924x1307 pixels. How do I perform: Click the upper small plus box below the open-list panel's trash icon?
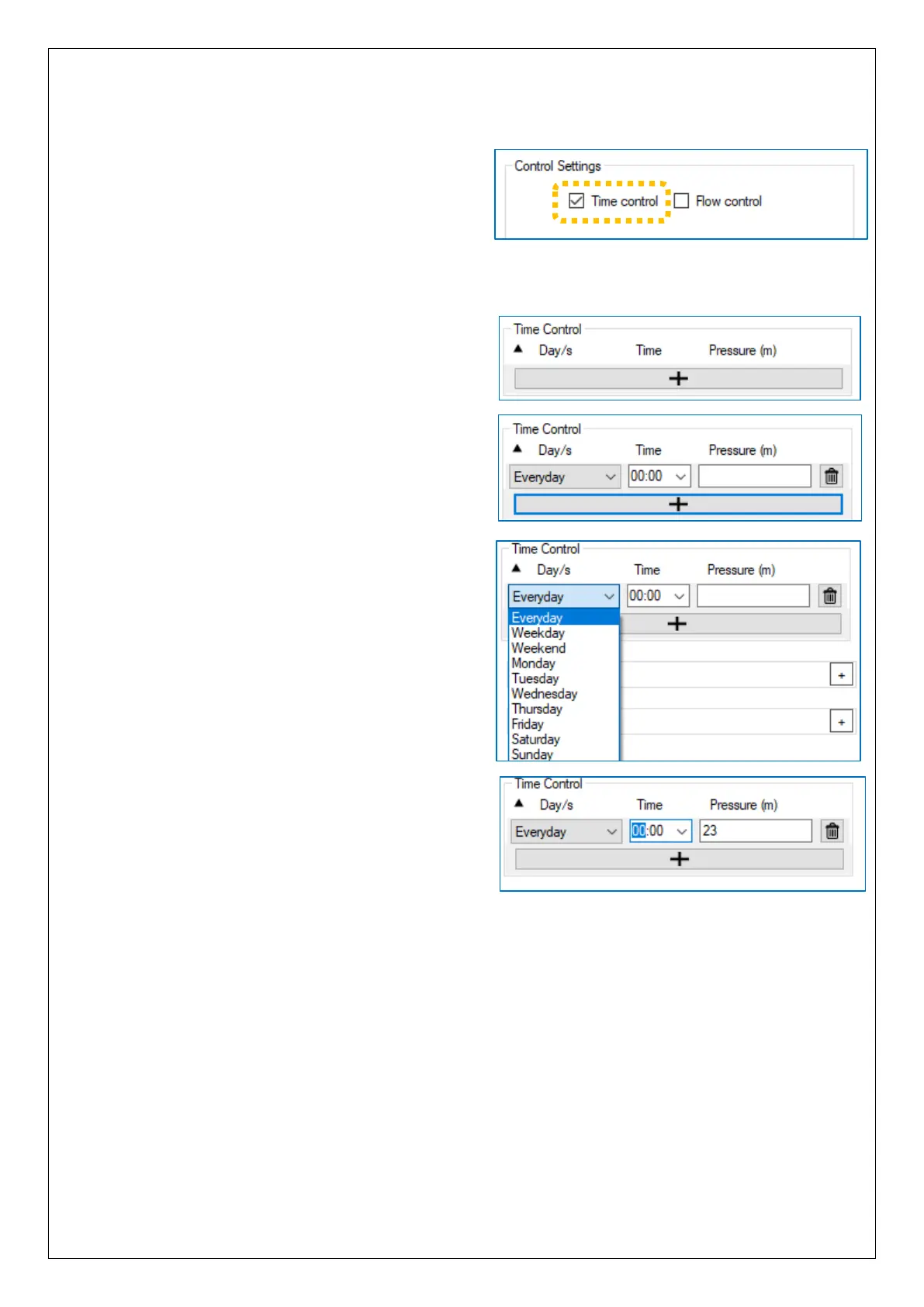click(x=841, y=674)
